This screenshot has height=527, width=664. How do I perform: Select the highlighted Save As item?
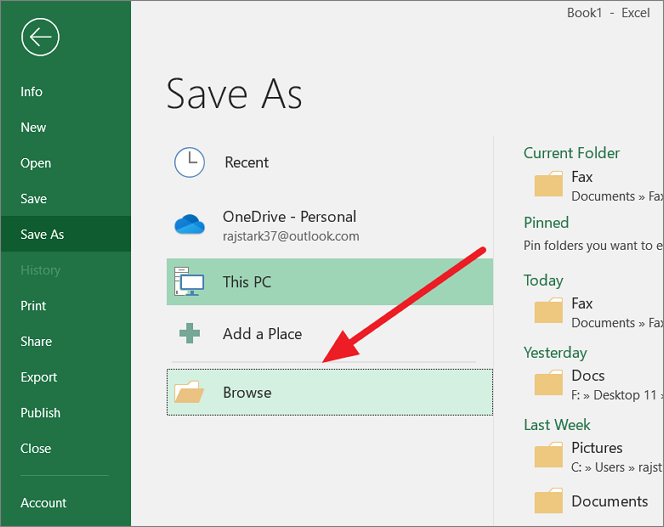(x=66, y=234)
